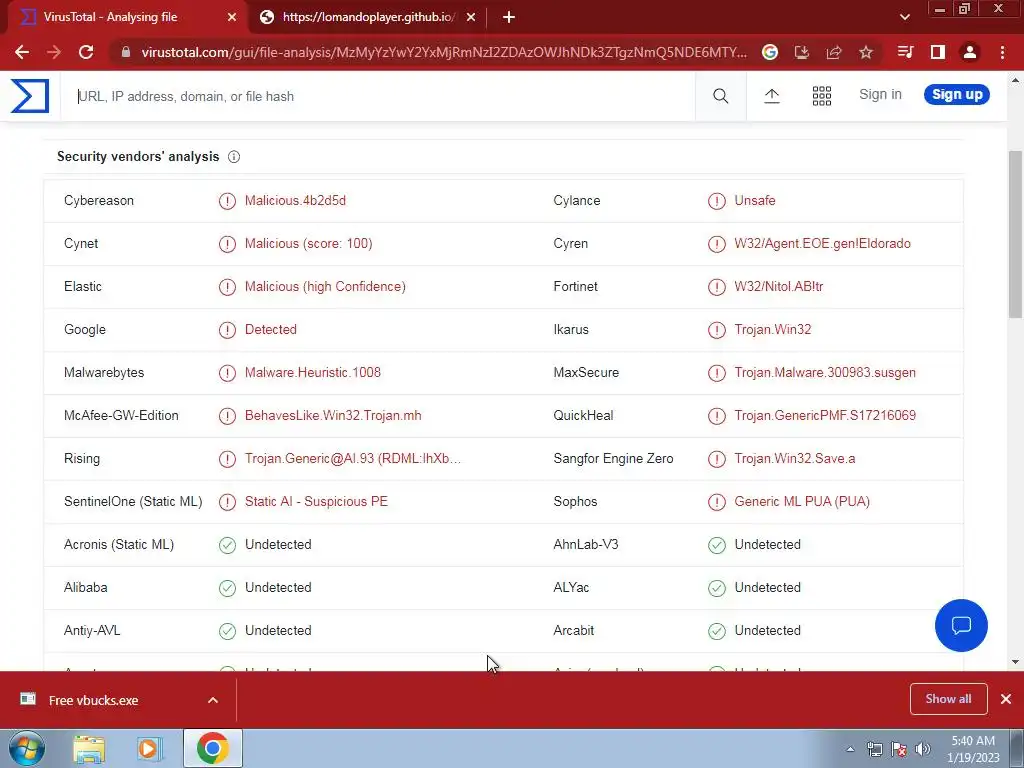The width and height of the screenshot is (1024, 768).
Task: Click the VirusTotal logo icon
Action: (30, 96)
